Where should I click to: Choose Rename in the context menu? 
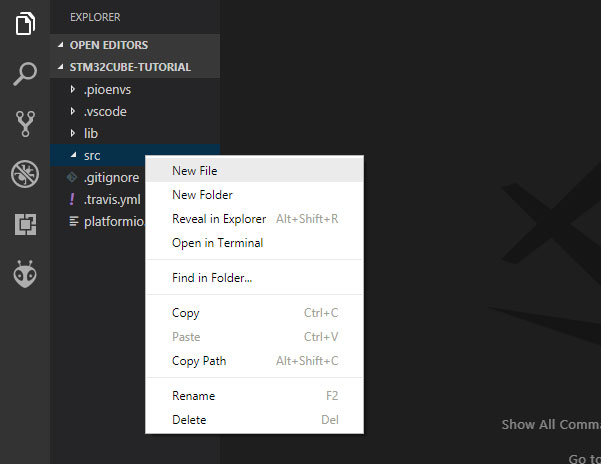[193, 396]
